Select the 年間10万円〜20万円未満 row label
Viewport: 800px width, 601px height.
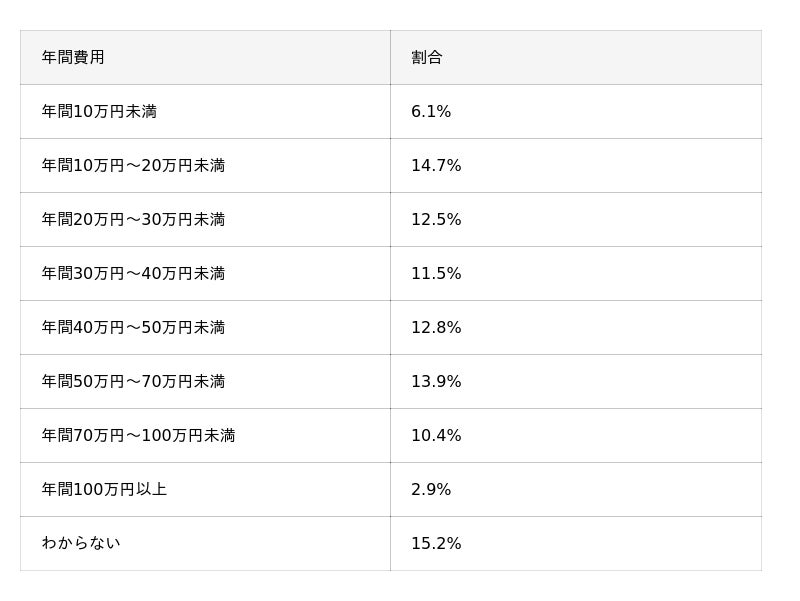(x=133, y=166)
